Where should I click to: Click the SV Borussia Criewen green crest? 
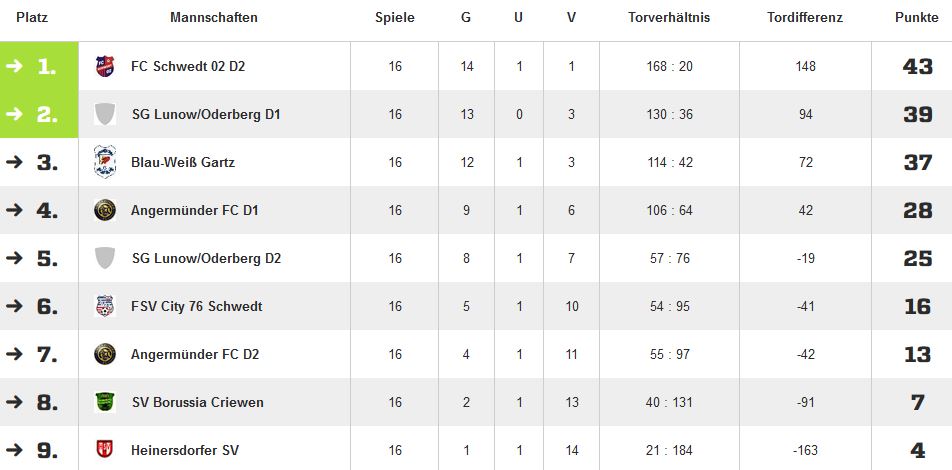point(105,402)
